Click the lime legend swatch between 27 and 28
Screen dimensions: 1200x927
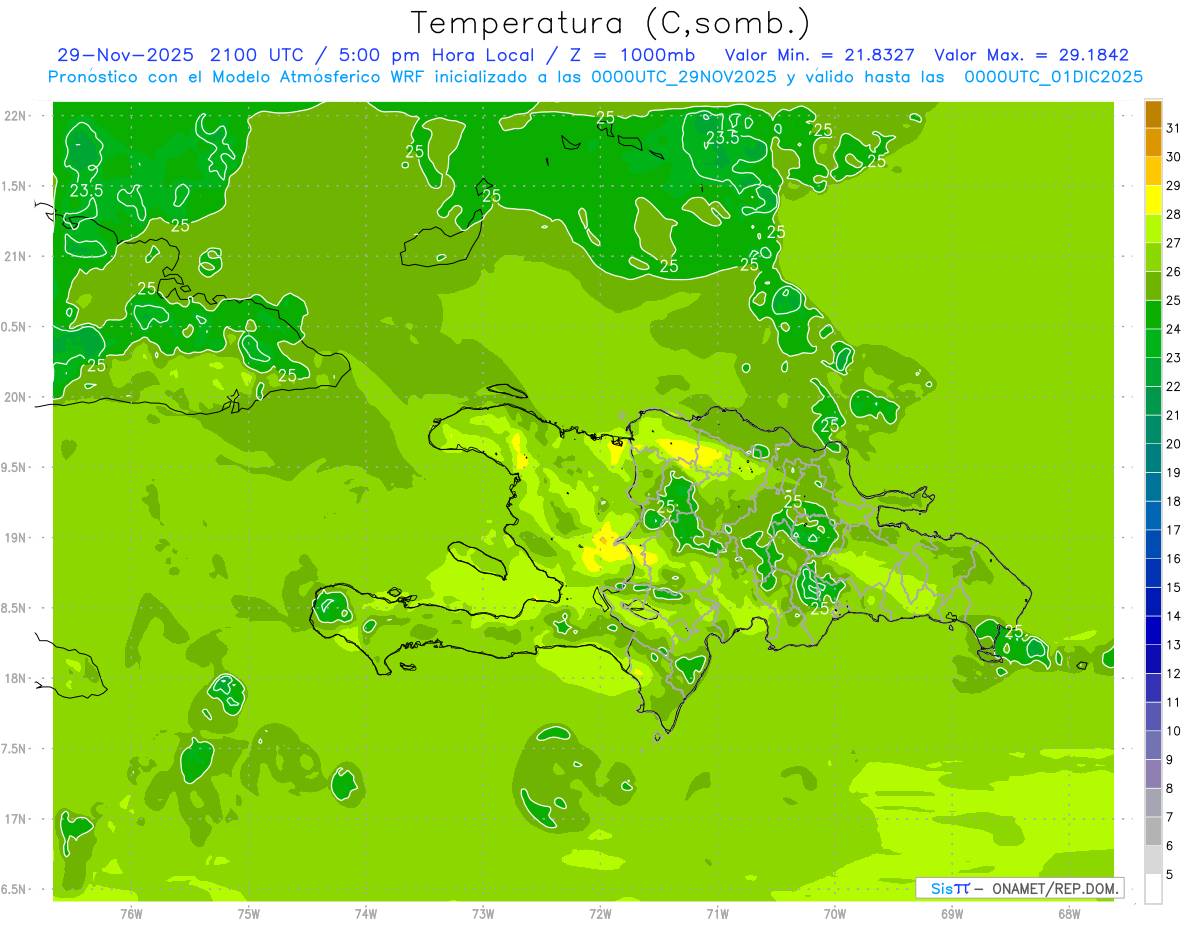tap(1153, 229)
